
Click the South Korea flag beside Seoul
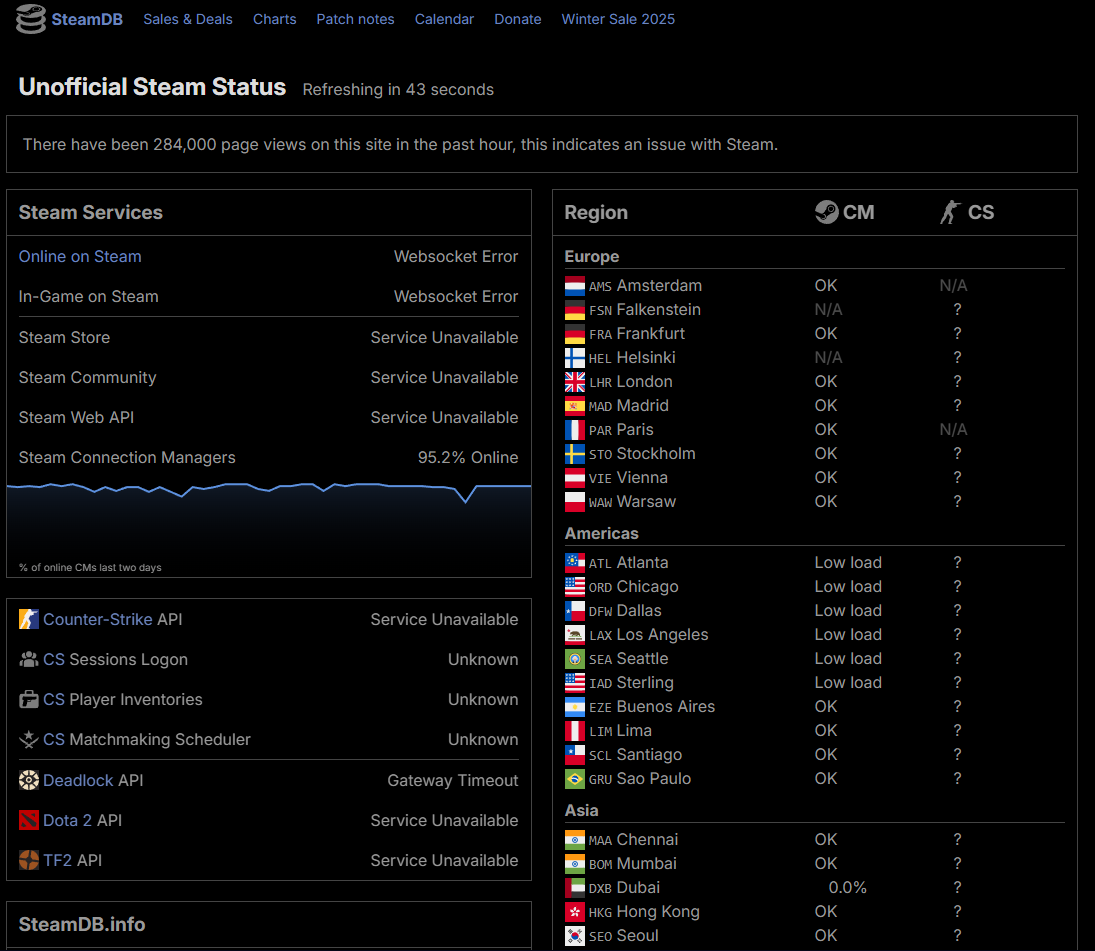pyautogui.click(x=575, y=935)
